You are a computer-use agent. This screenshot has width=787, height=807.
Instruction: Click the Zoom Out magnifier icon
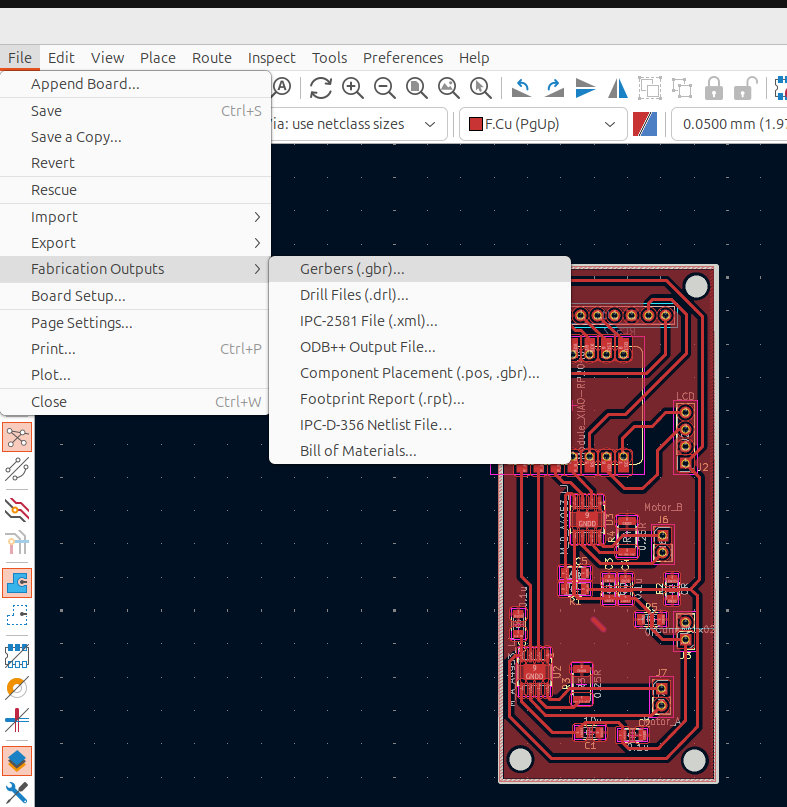385,88
